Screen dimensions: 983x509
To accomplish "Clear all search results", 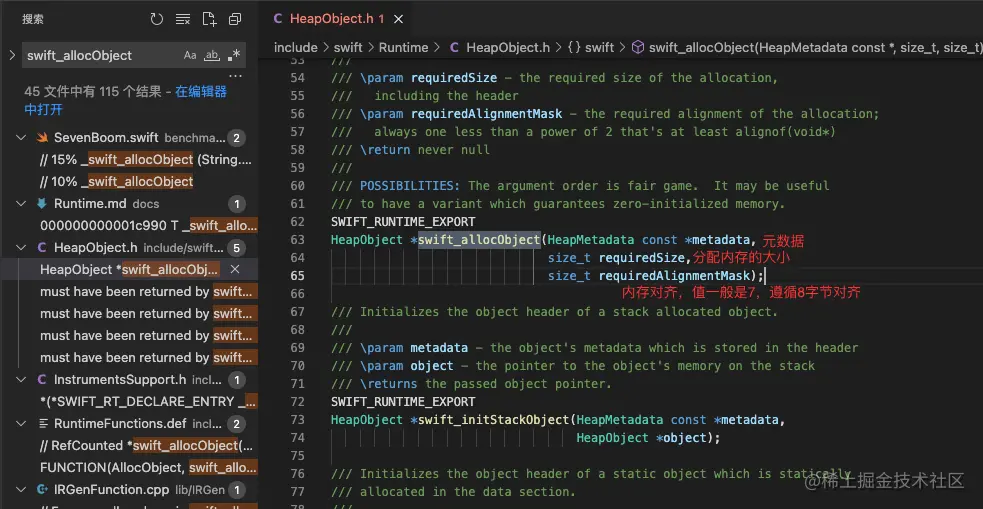I will point(182,19).
